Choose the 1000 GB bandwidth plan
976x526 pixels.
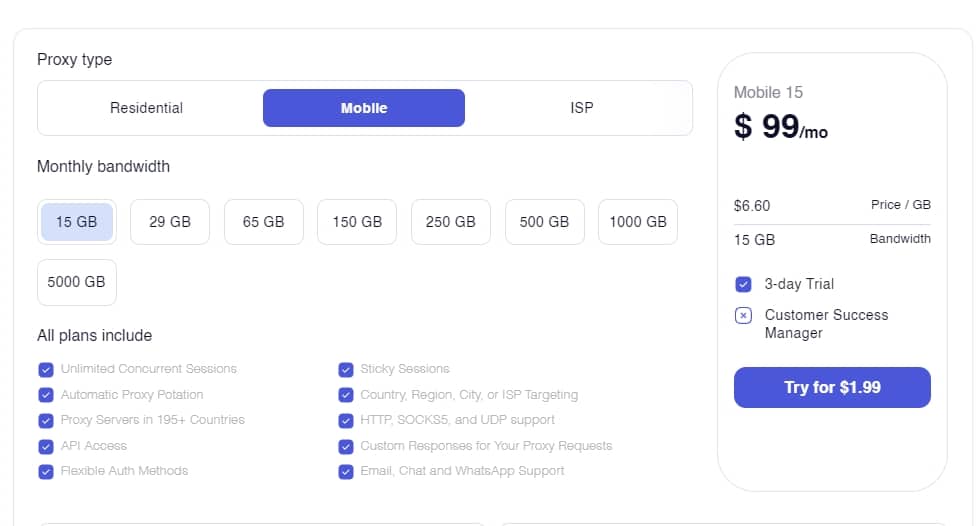(x=638, y=222)
